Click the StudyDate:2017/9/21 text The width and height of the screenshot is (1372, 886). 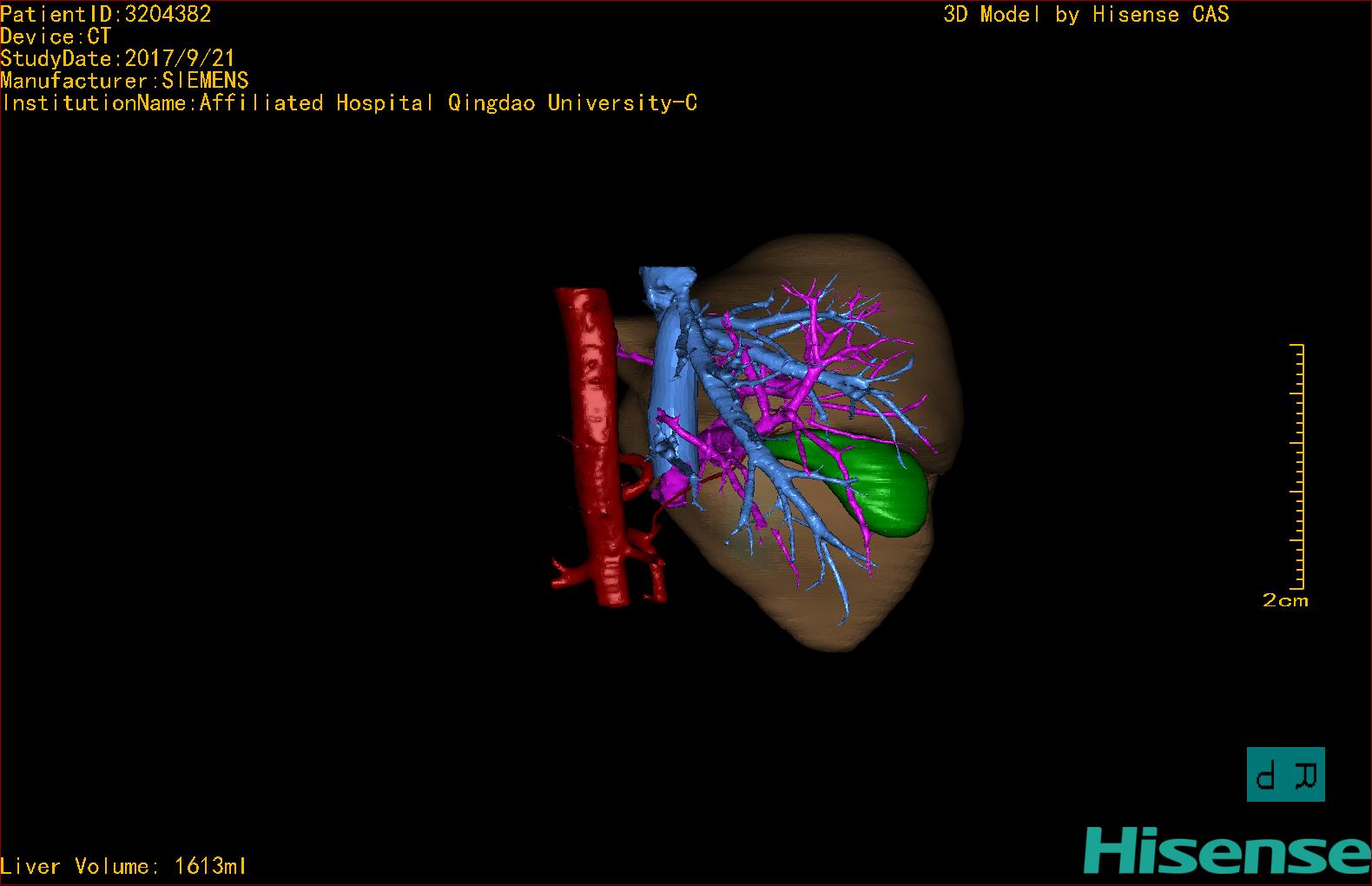pyautogui.click(x=118, y=58)
